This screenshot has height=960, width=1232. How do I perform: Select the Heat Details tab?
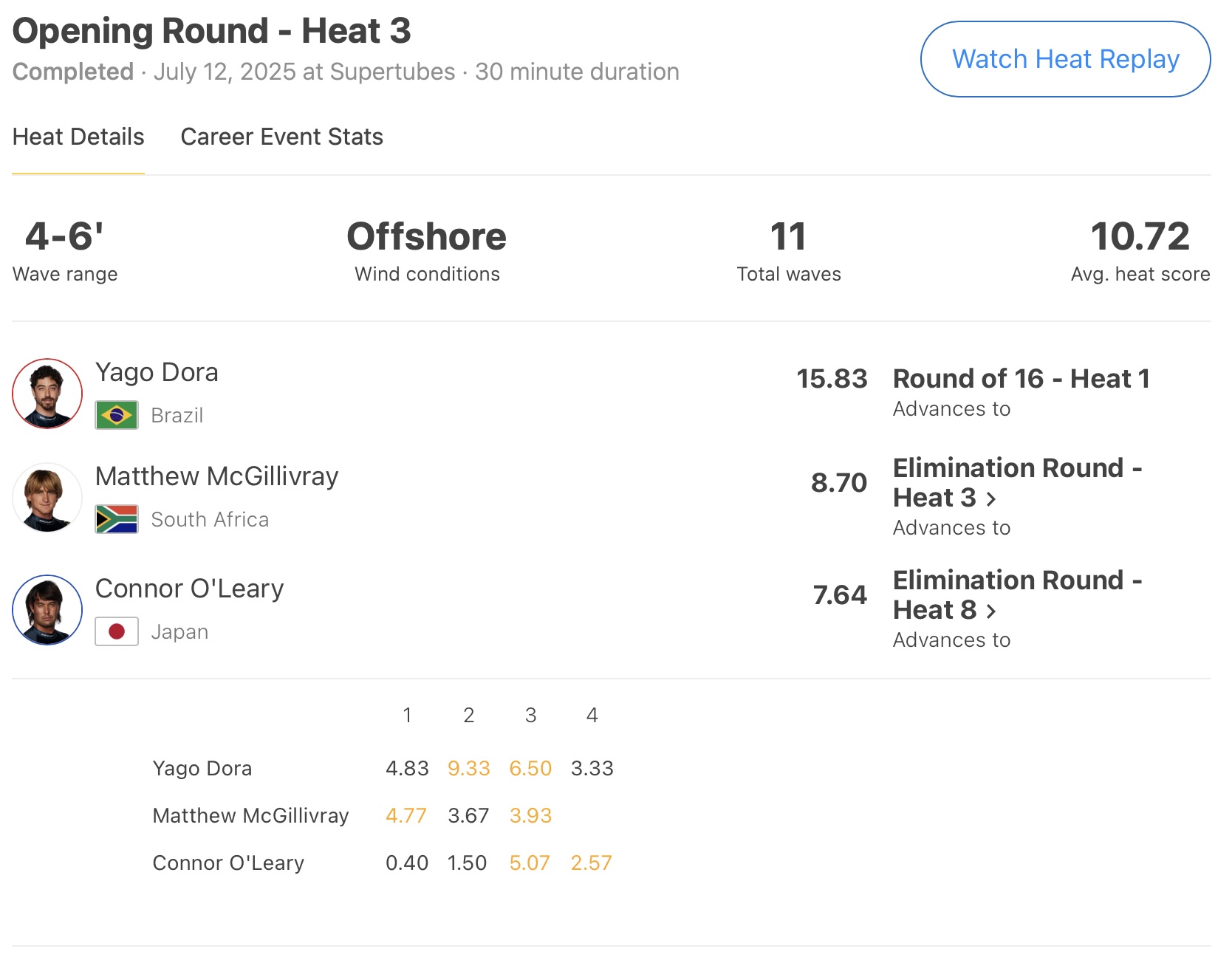(78, 137)
